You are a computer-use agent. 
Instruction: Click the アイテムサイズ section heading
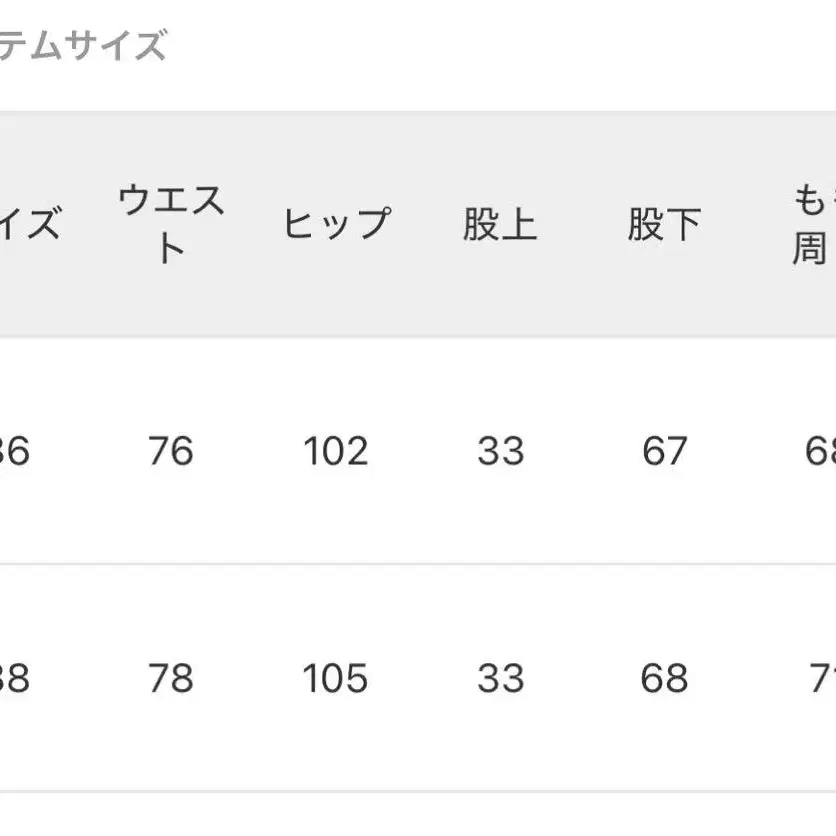tap(82, 46)
